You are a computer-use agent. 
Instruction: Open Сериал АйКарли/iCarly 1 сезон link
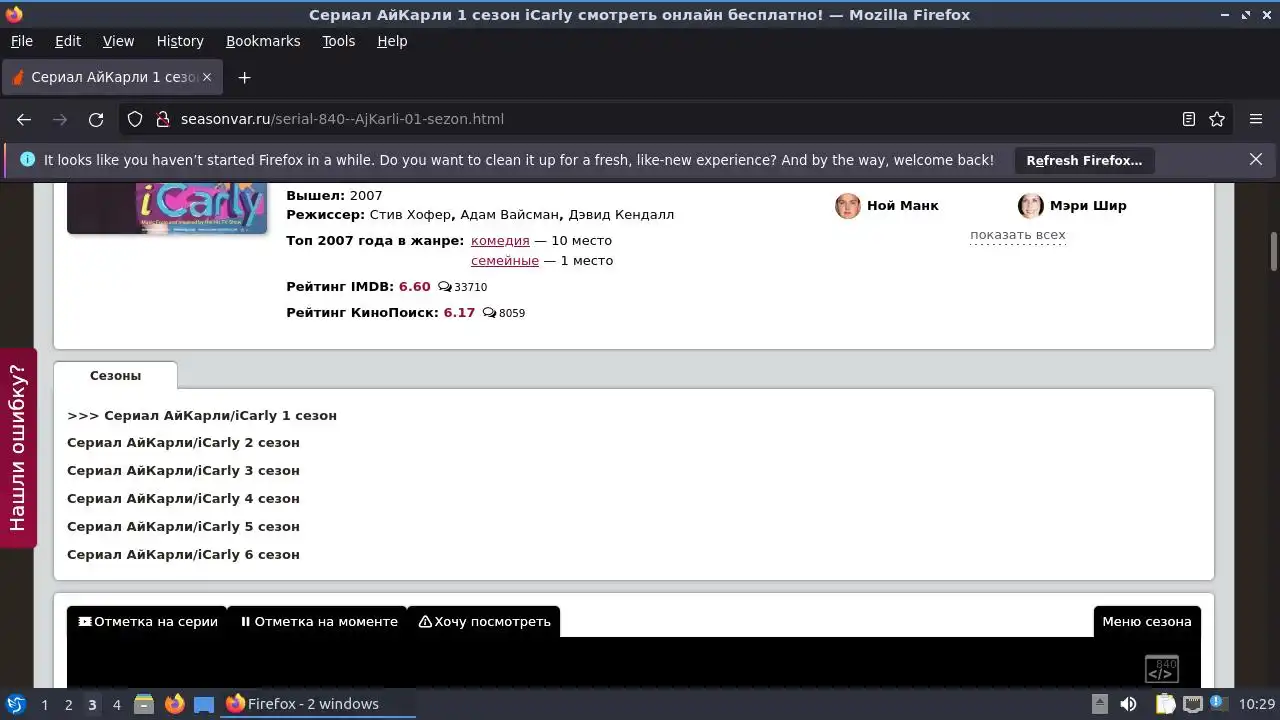202,416
